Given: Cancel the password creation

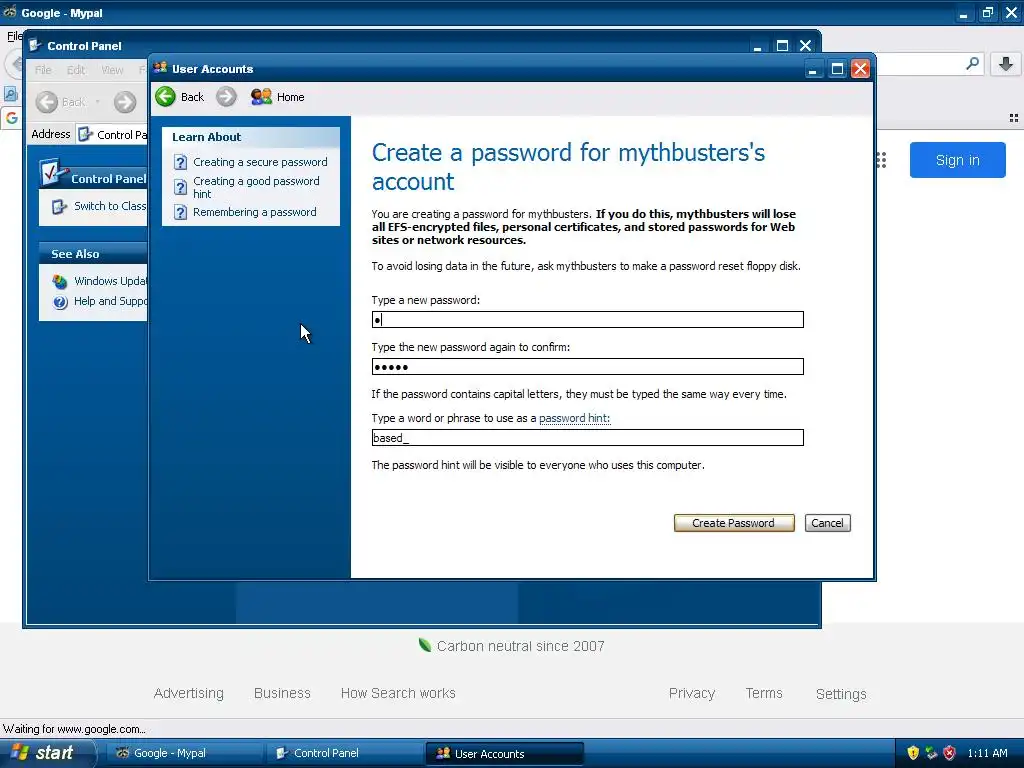Looking at the screenshot, I should click(x=827, y=523).
